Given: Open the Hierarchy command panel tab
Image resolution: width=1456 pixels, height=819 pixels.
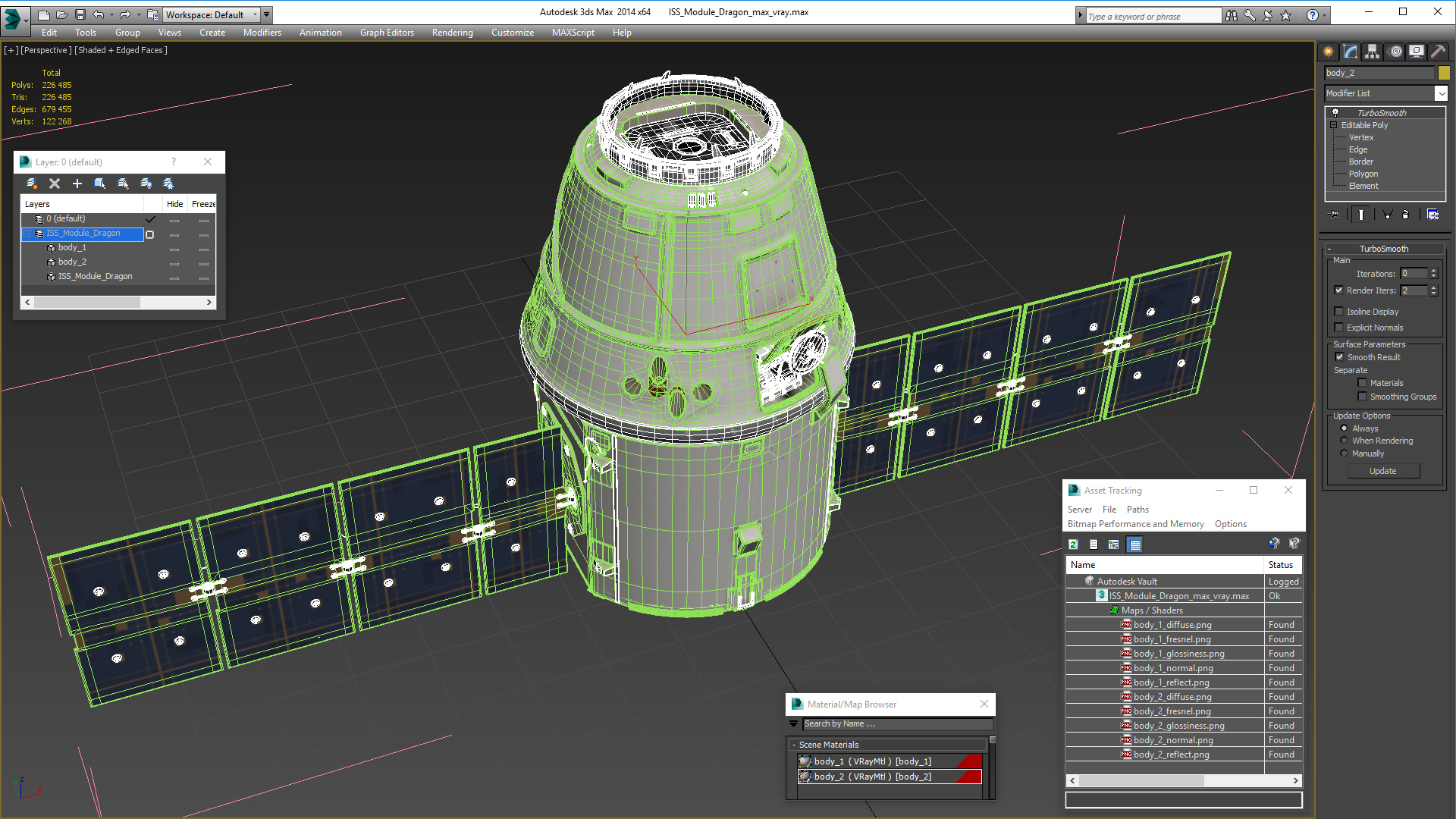Looking at the screenshot, I should point(1372,52).
